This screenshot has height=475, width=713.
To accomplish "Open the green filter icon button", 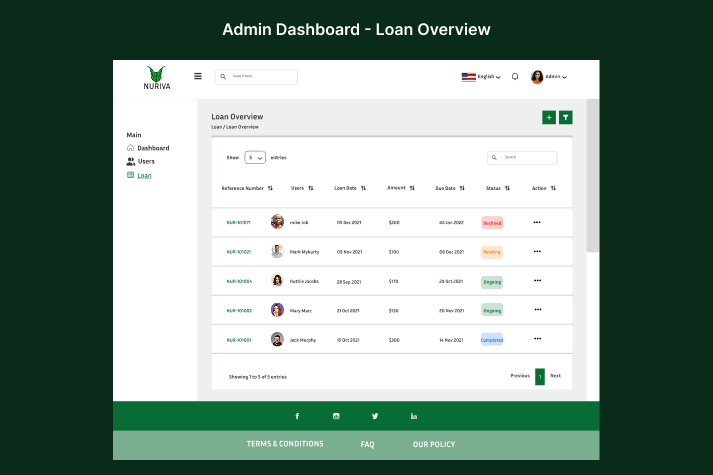I will pyautogui.click(x=566, y=117).
